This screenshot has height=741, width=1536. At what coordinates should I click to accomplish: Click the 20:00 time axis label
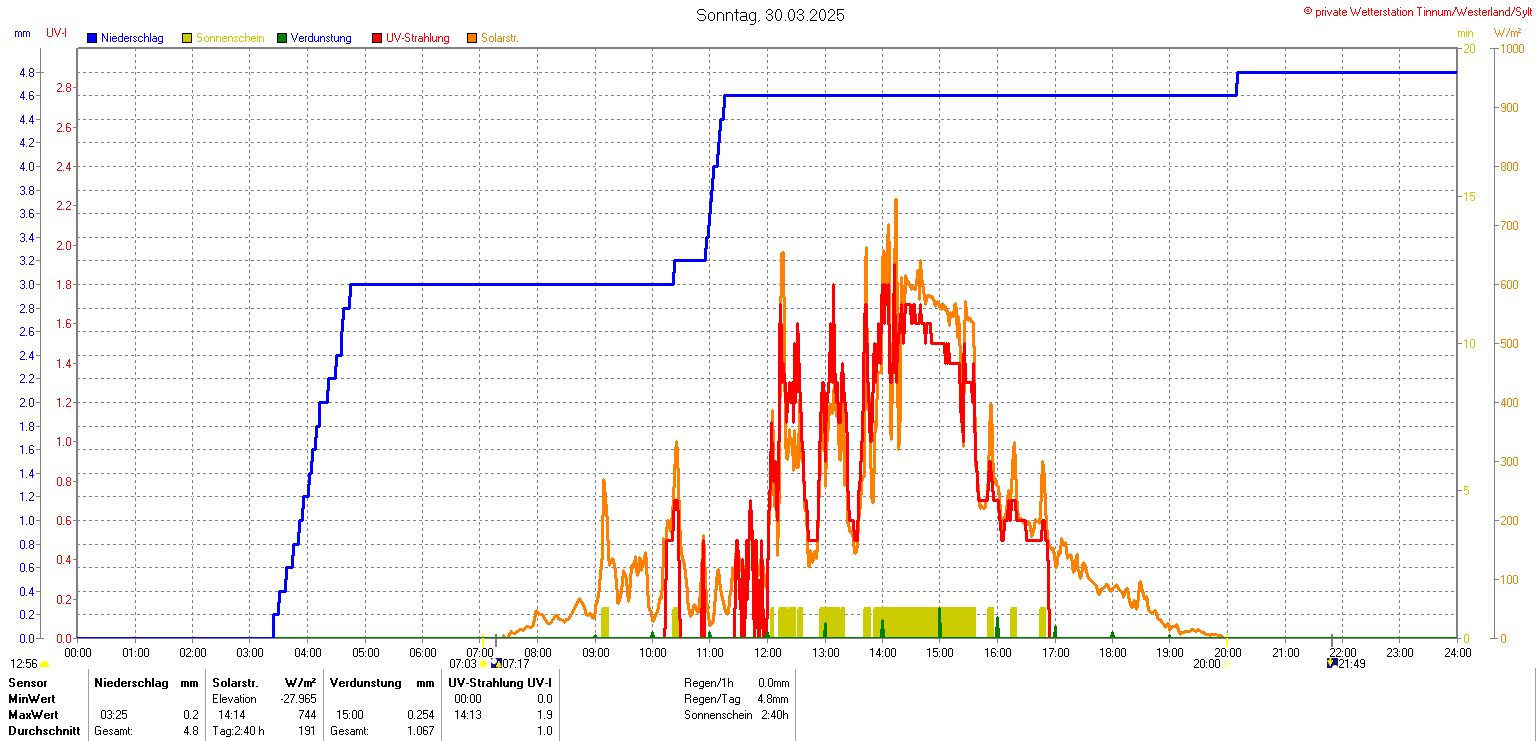coord(1227,652)
